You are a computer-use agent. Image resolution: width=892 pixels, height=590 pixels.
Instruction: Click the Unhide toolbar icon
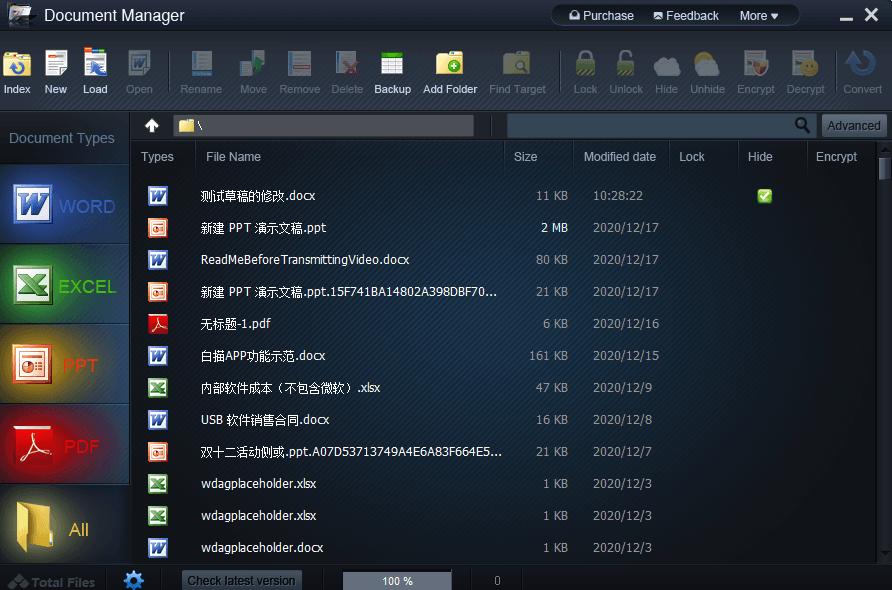click(707, 68)
